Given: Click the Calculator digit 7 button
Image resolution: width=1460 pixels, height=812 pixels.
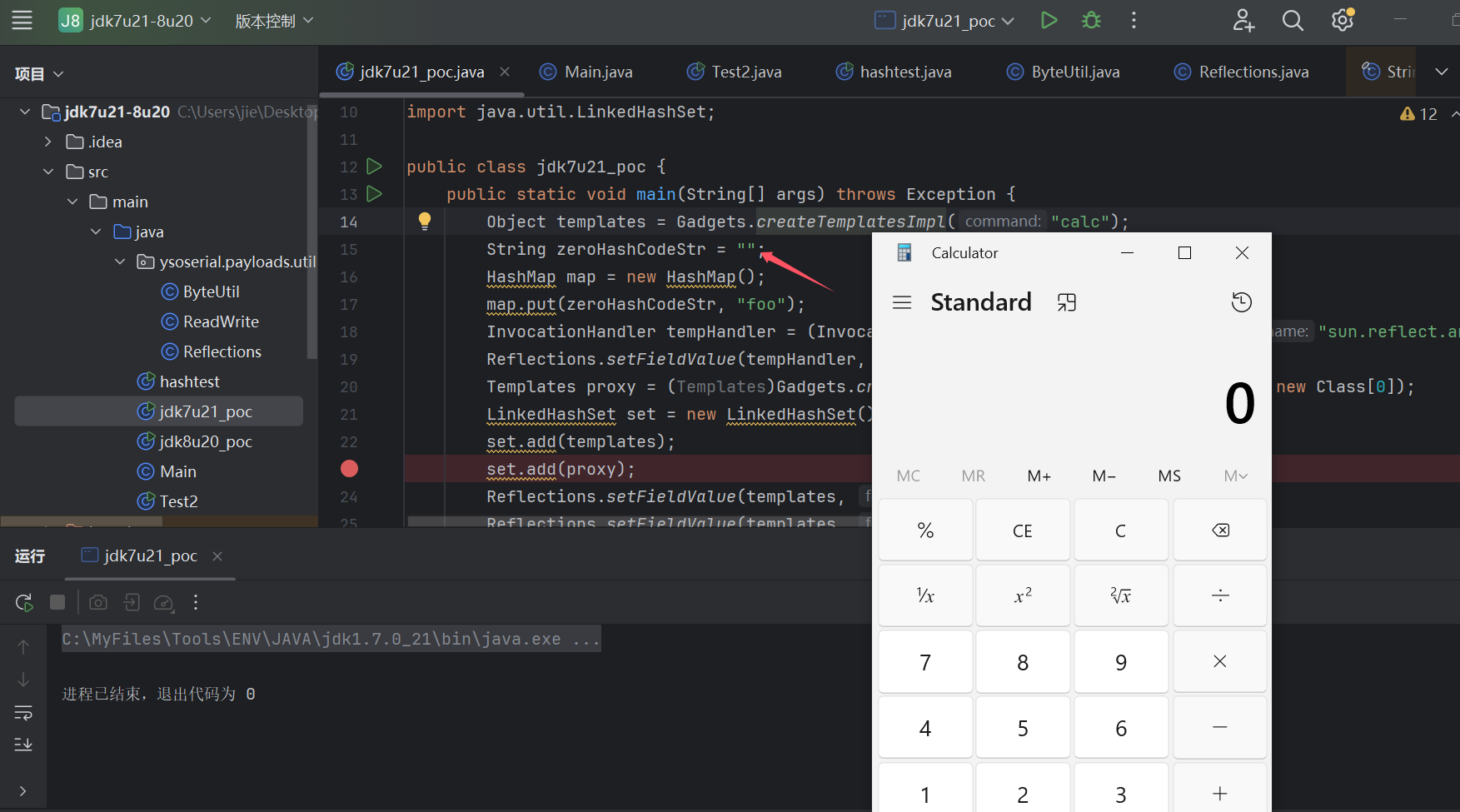Looking at the screenshot, I should click(x=925, y=662).
